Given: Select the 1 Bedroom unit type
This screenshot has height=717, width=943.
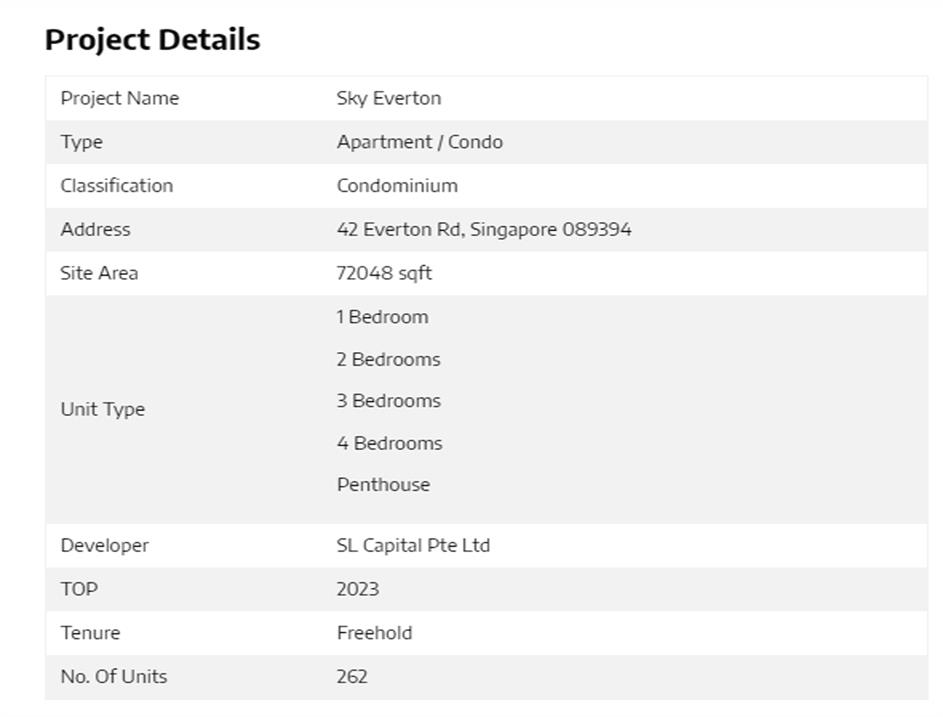Looking at the screenshot, I should click(x=382, y=317).
